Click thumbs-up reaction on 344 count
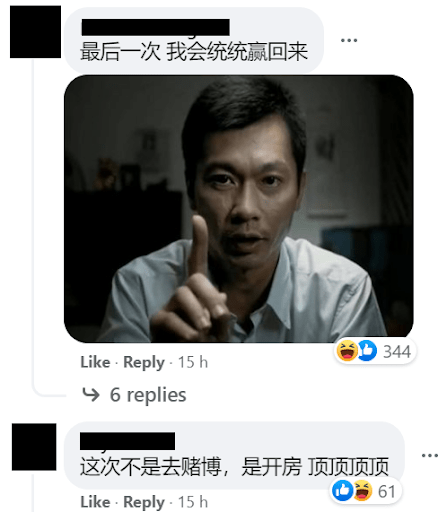The height and width of the screenshot is (512, 447). point(367,351)
